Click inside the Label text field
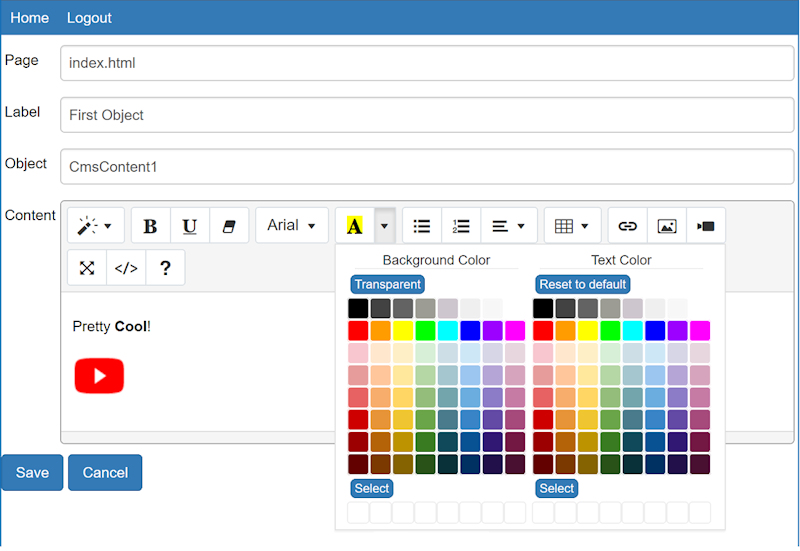The width and height of the screenshot is (800, 551). (427, 115)
